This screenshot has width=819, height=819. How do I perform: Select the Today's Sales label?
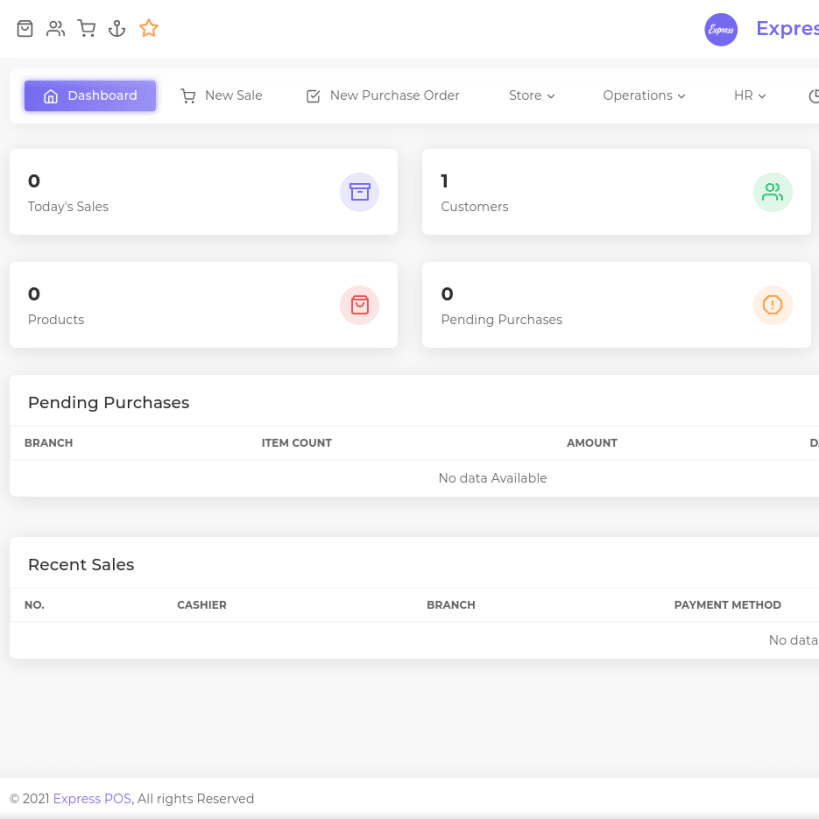pos(68,207)
